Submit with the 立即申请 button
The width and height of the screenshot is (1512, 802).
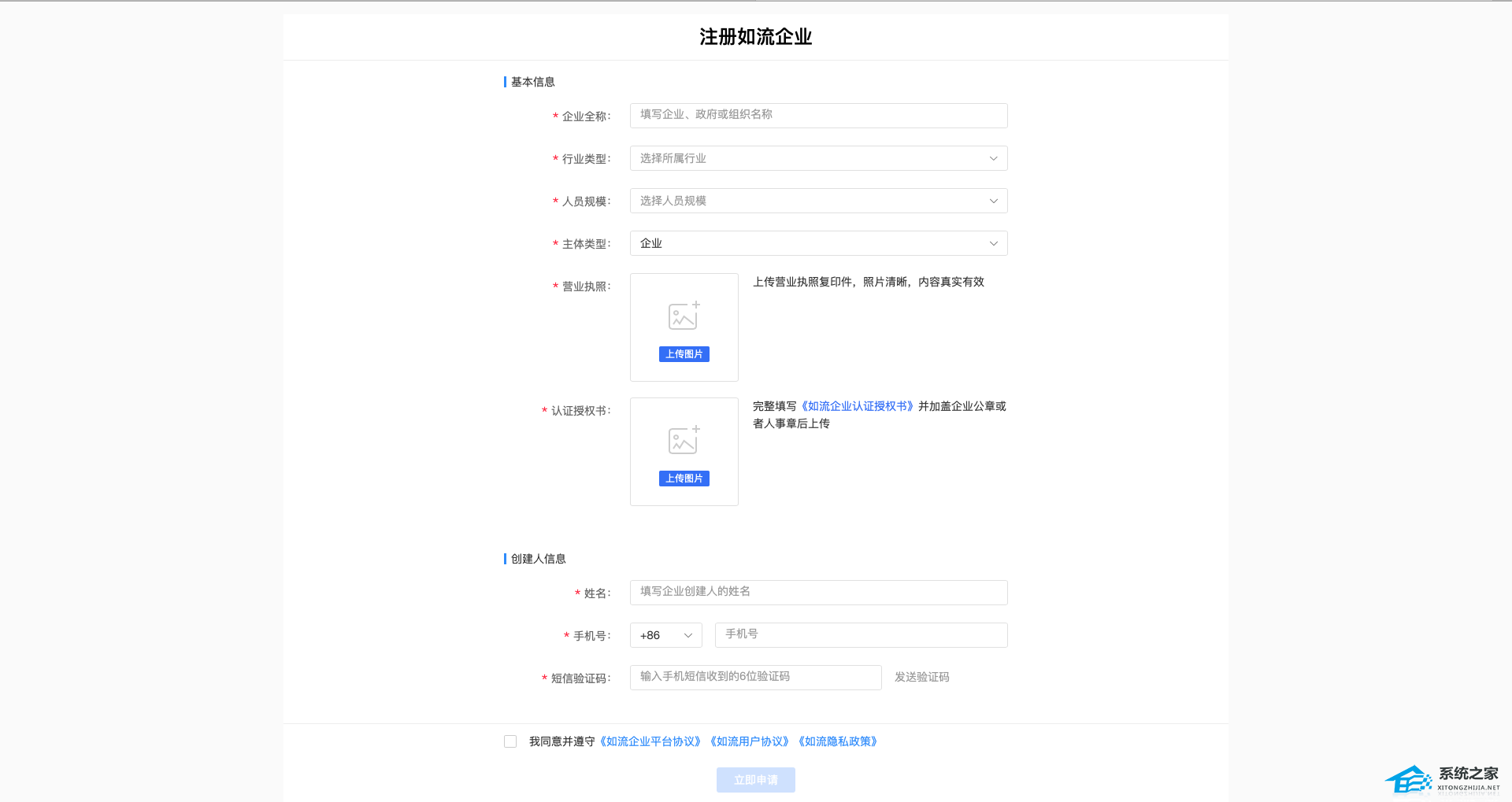[x=755, y=780]
